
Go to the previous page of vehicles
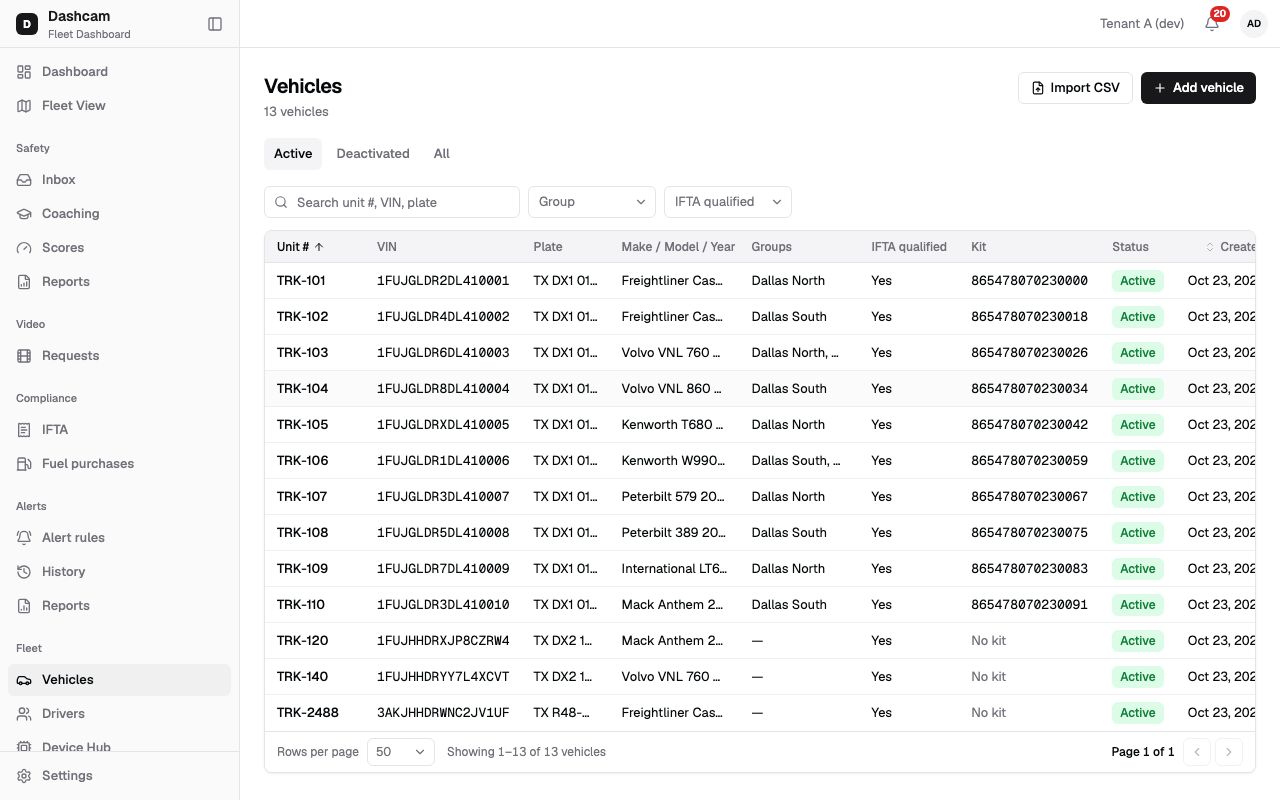[x=1197, y=752]
